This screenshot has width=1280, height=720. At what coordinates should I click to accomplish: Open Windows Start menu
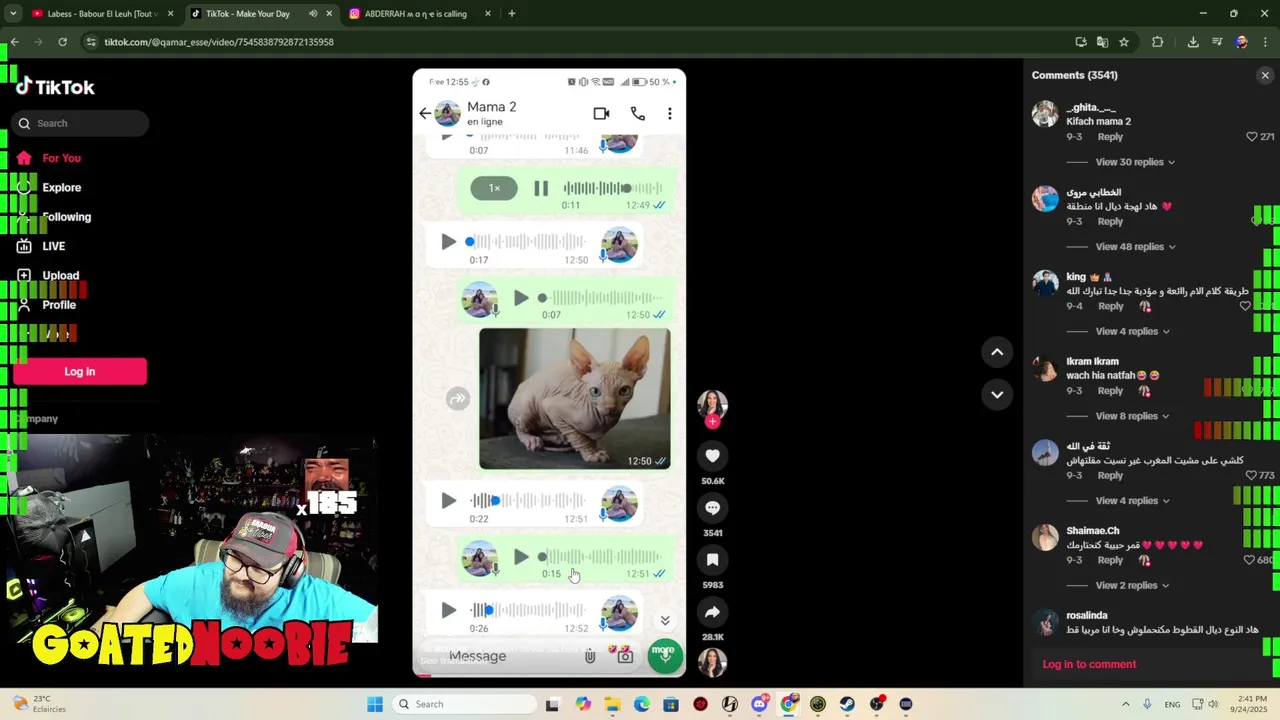pos(375,704)
